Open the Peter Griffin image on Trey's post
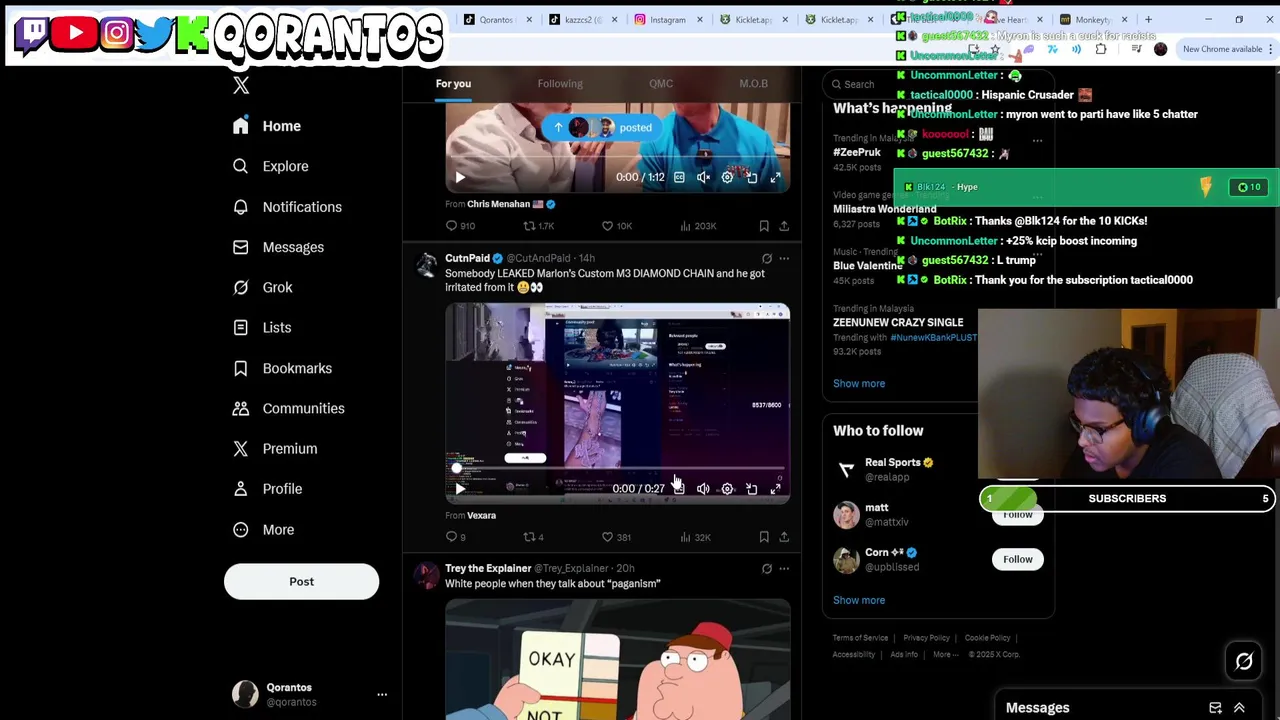Viewport: 1280px width, 720px height. click(x=617, y=660)
